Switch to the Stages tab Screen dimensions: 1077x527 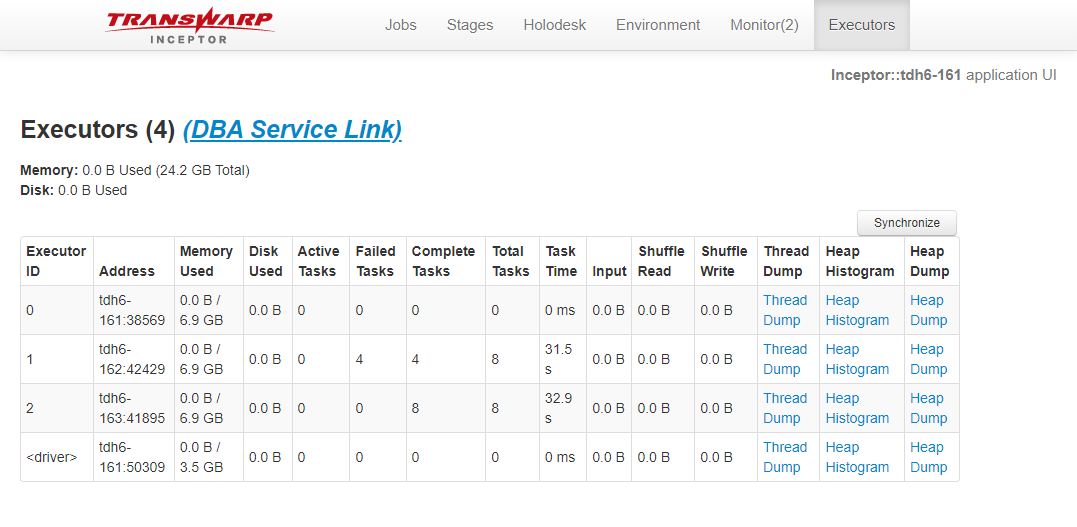(x=470, y=25)
